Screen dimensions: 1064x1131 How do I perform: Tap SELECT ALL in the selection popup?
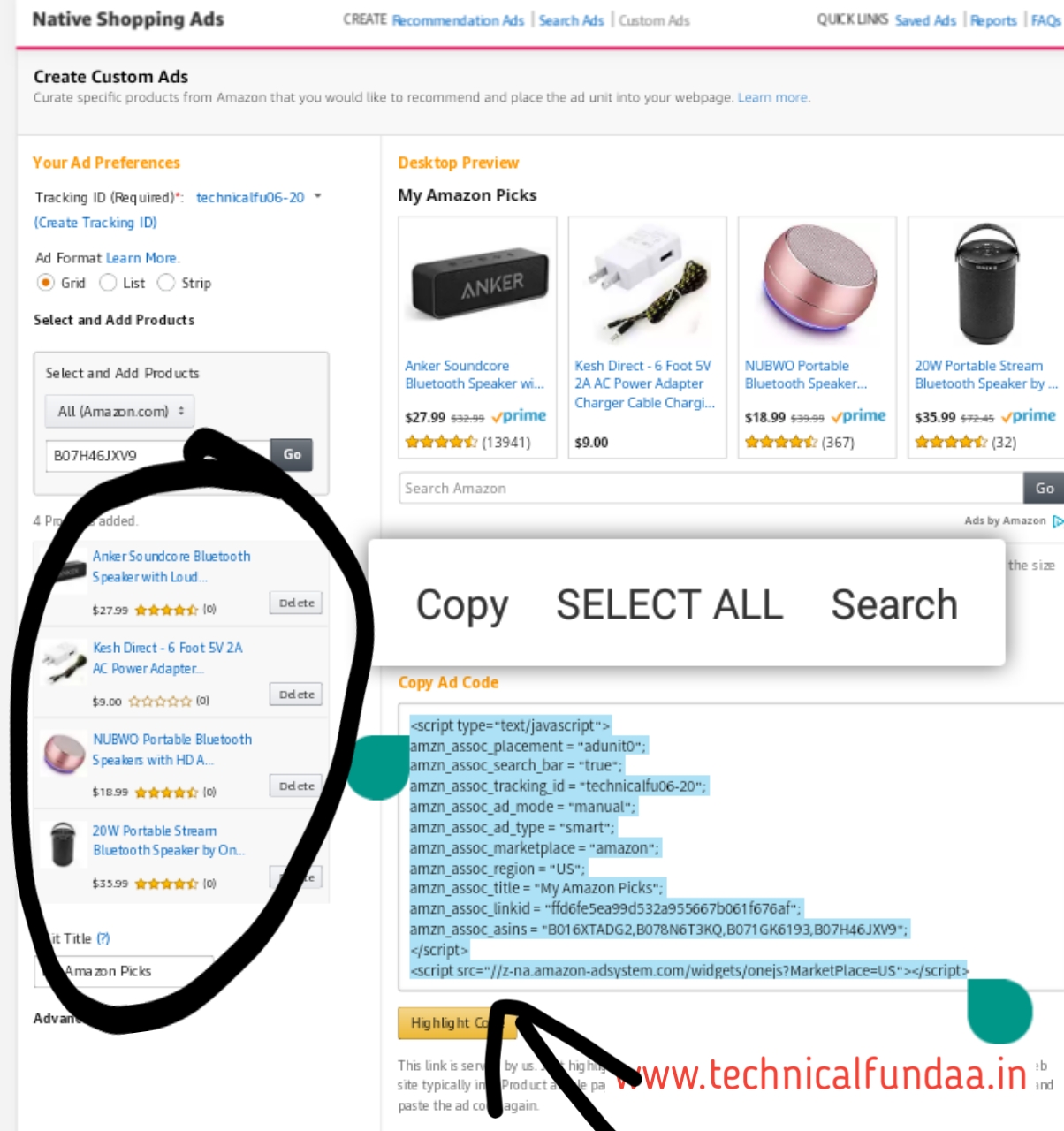click(669, 605)
